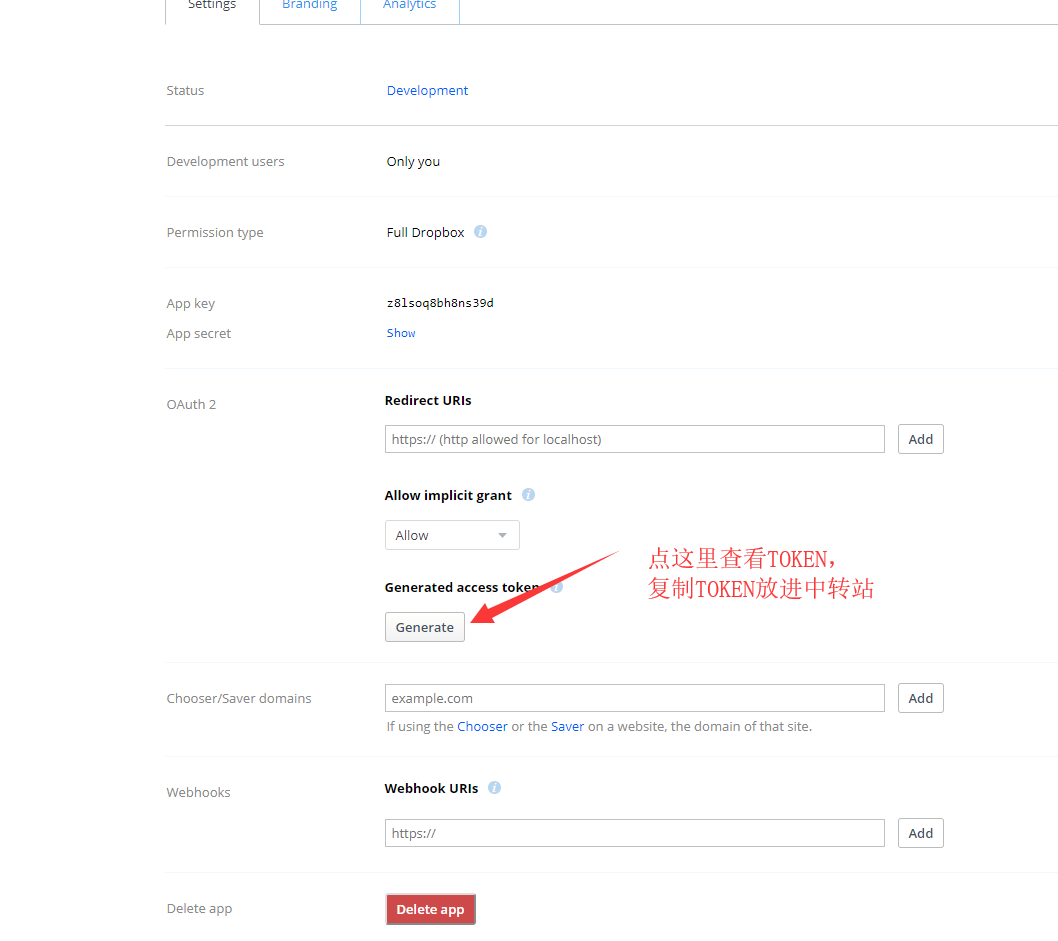Viewport: 1058px width, 941px height.
Task: Switch to the Branding tab
Action: coord(310,7)
